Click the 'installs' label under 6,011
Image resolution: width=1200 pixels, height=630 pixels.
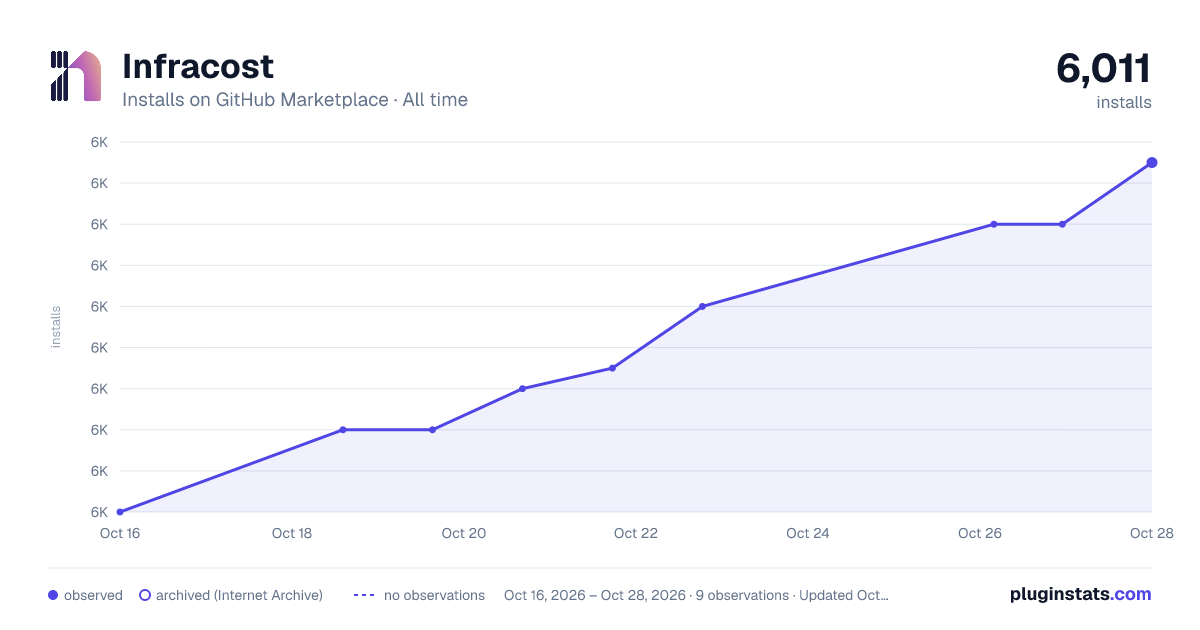(x=1124, y=102)
